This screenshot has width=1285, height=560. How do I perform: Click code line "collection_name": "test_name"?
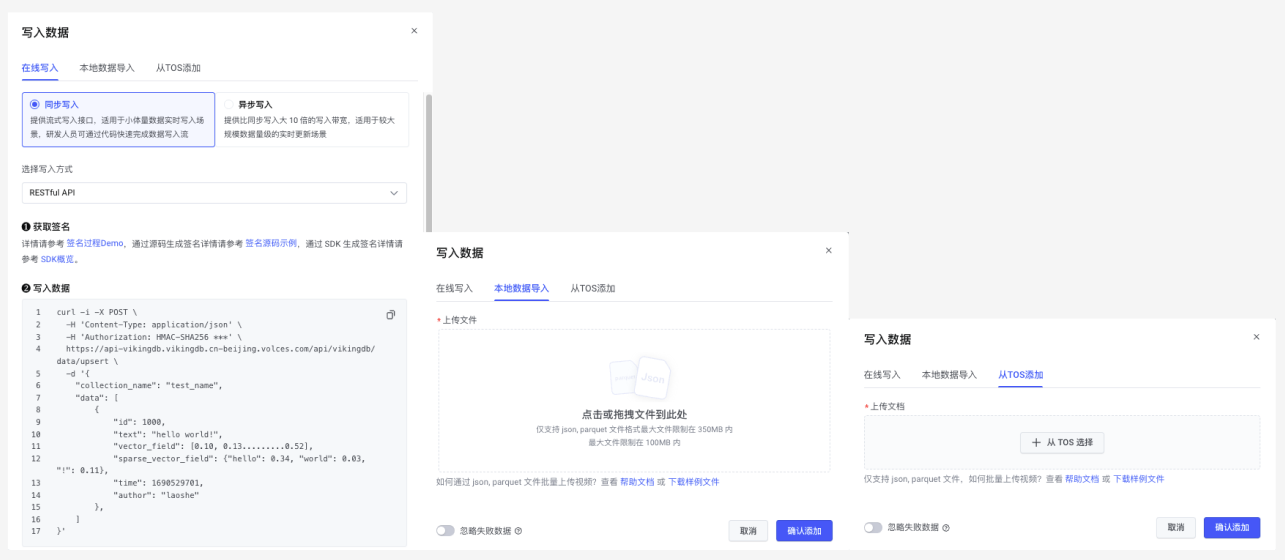click(x=148, y=385)
